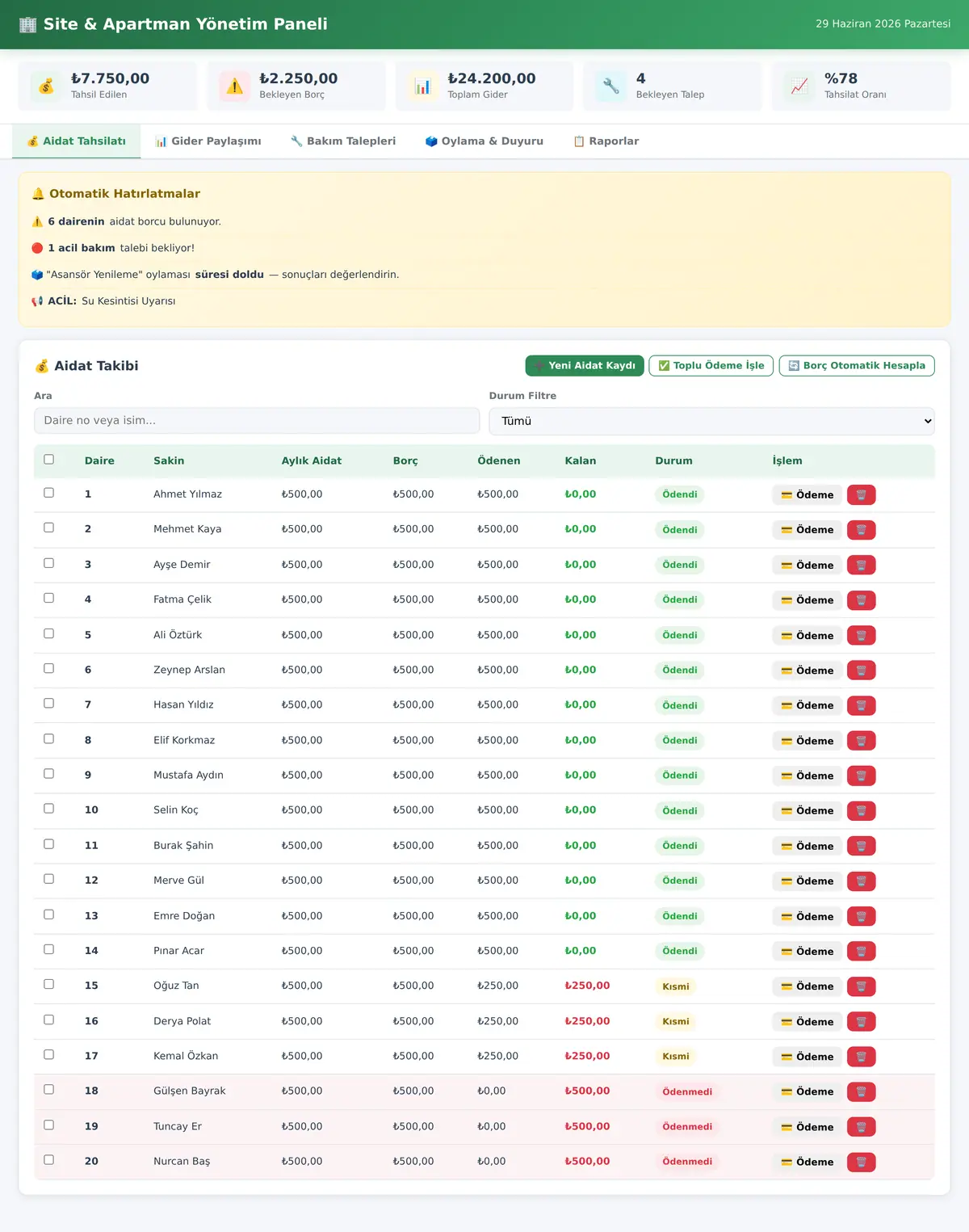
Task: Delete Nurcan Baş row via trash icon
Action: point(861,1162)
